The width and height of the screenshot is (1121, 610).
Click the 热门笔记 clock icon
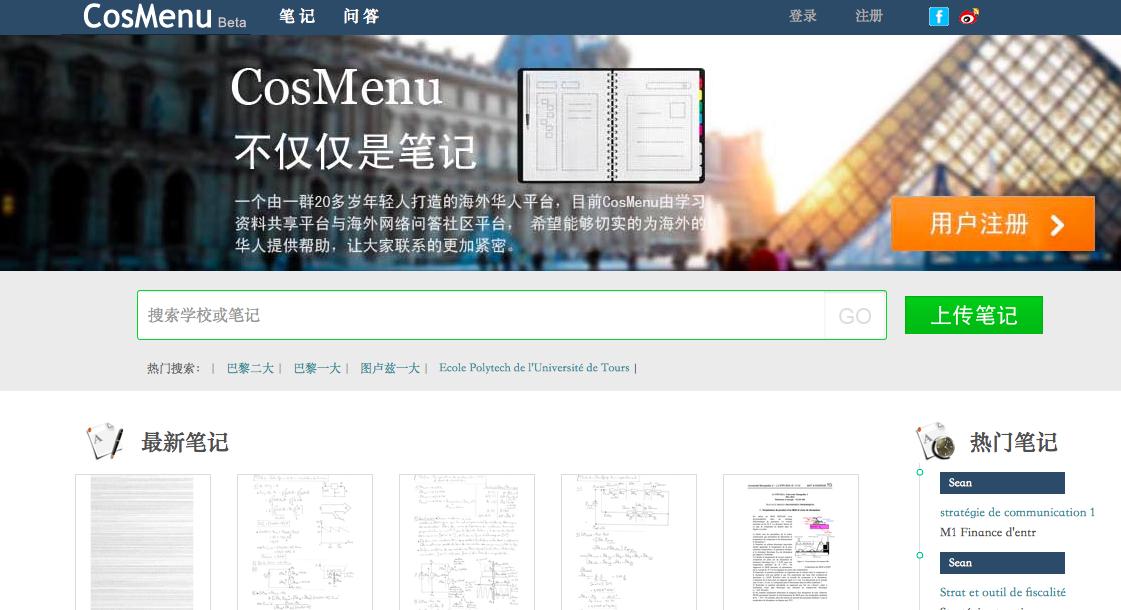(936, 441)
